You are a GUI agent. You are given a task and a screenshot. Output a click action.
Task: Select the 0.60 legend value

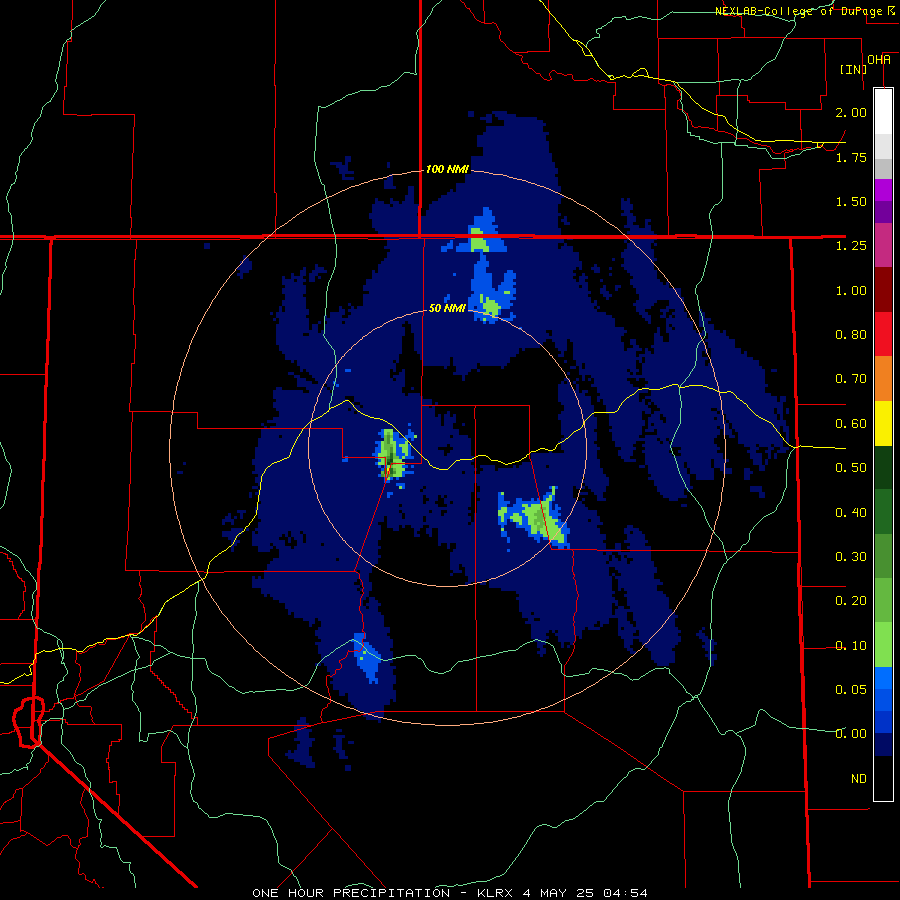click(x=851, y=424)
